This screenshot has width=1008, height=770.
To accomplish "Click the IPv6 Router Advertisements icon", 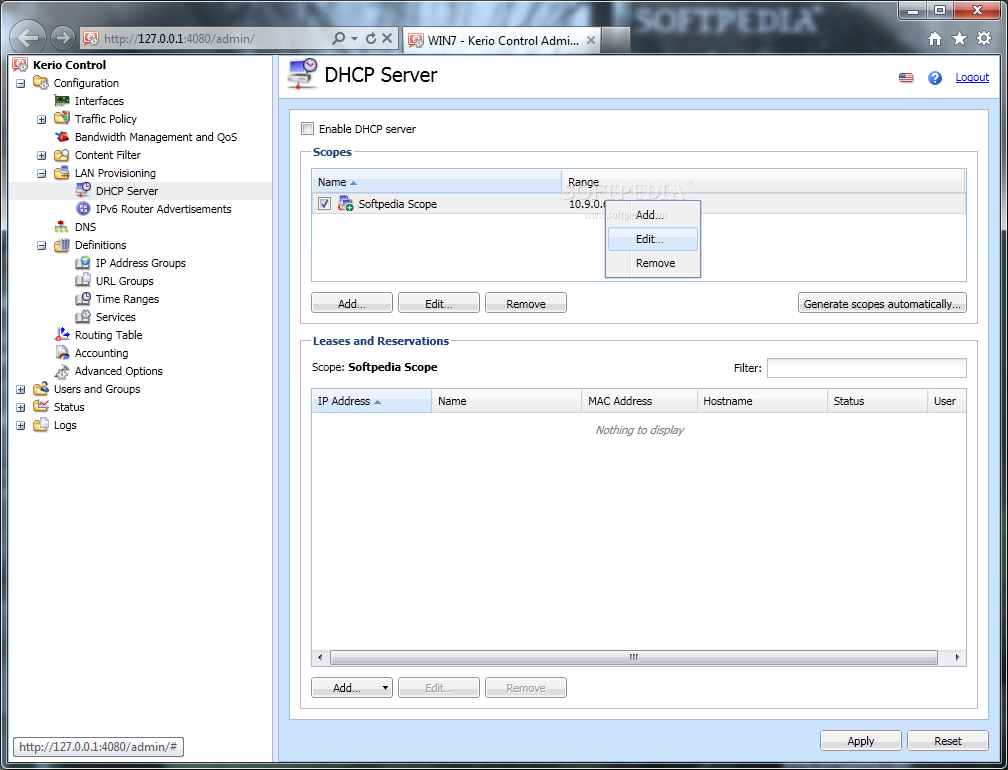I will pyautogui.click(x=83, y=208).
